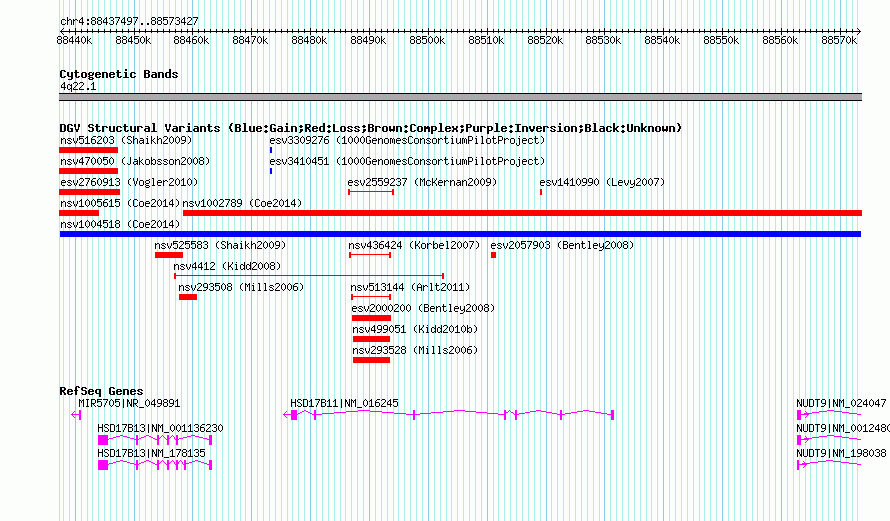890x521 pixels.
Task: Open the esv2000200 (Bentley2008) variant
Action: point(423,308)
